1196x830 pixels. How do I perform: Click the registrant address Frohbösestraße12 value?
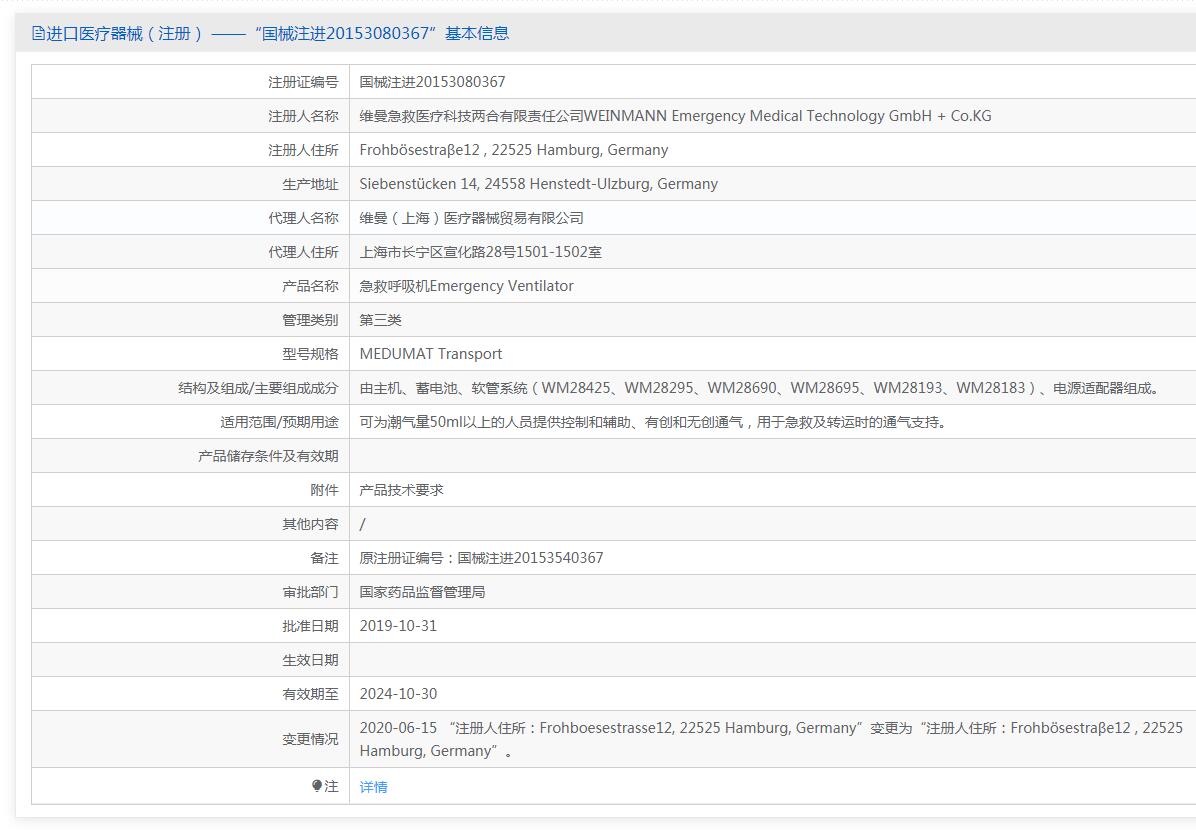tap(513, 150)
